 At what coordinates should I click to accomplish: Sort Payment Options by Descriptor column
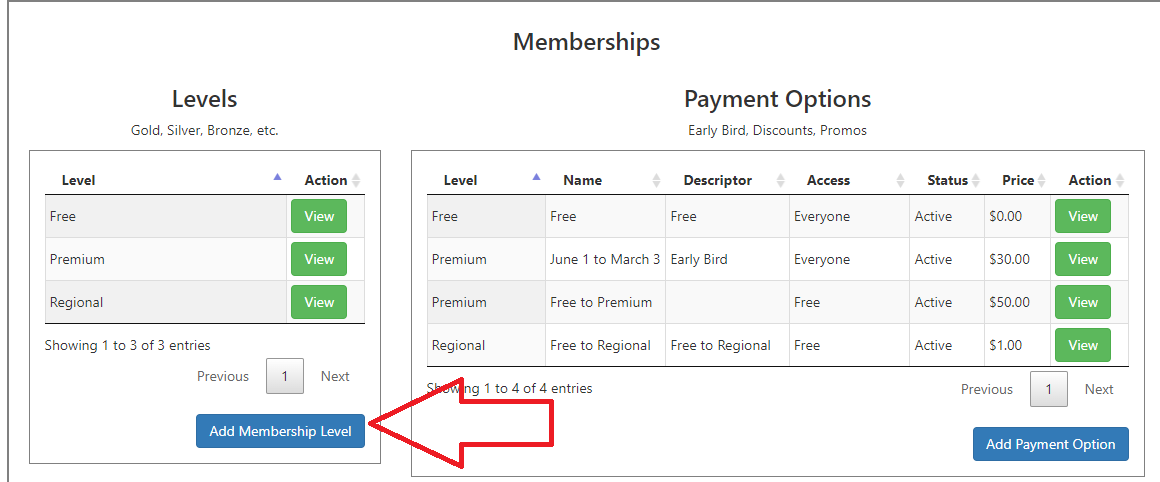pyautogui.click(x=724, y=180)
